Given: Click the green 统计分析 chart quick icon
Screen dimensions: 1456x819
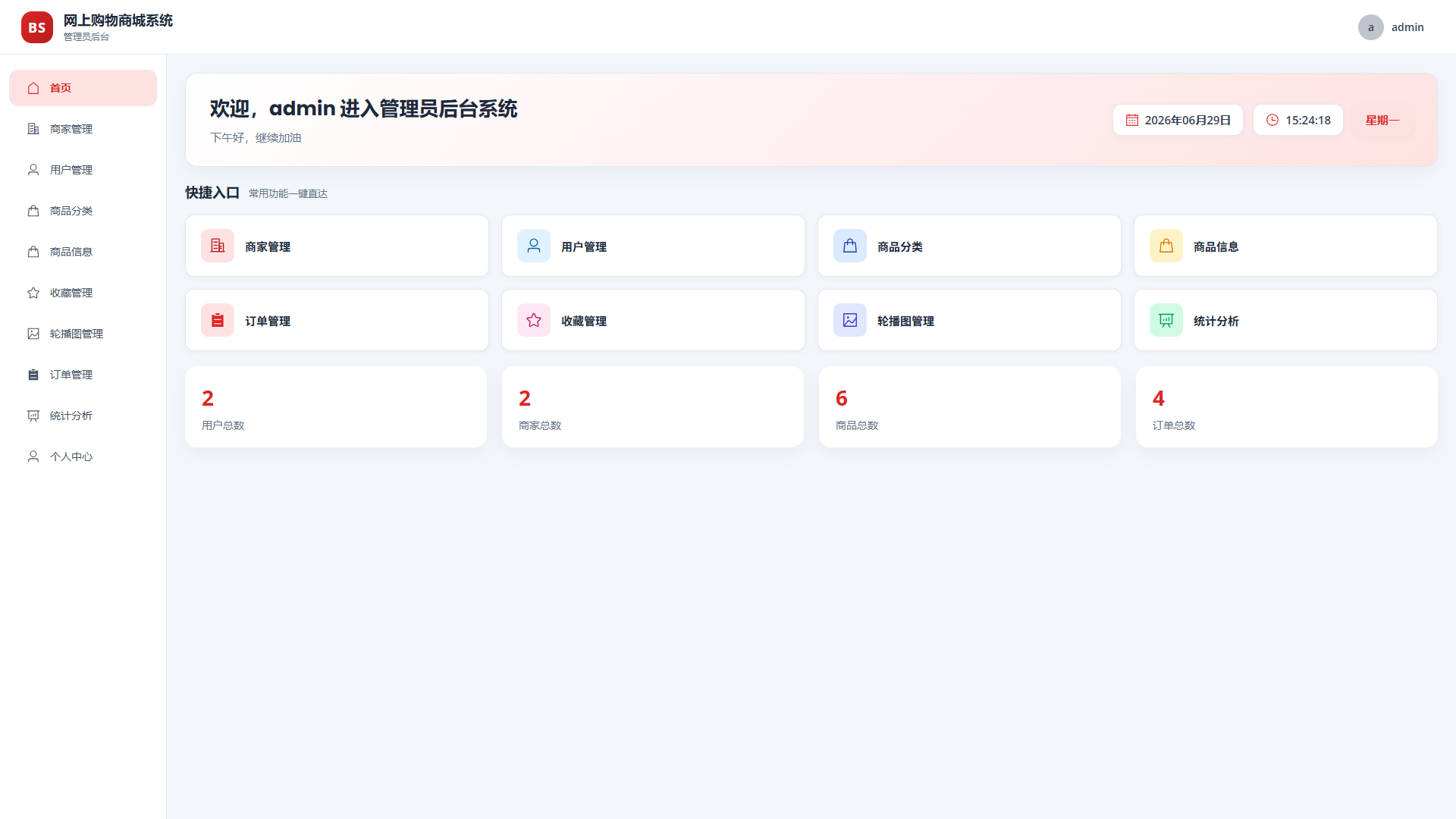Looking at the screenshot, I should click(1166, 320).
